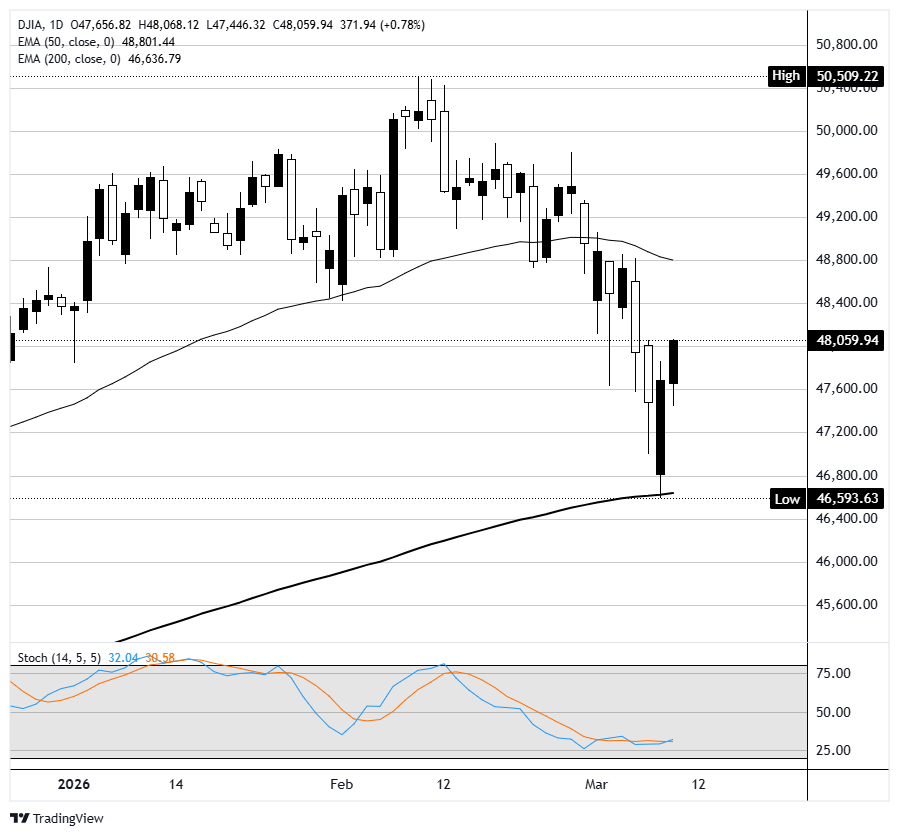The width and height of the screenshot is (899, 836).
Task: Click the most recent candlestick on chart
Action: (674, 362)
